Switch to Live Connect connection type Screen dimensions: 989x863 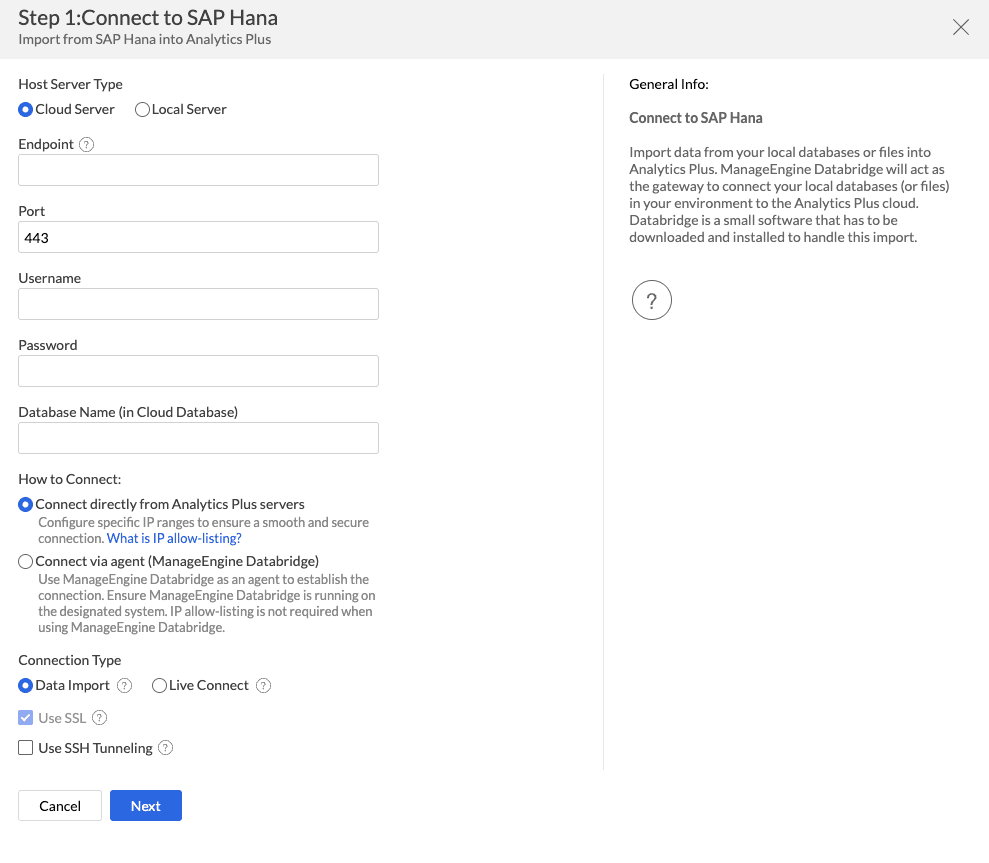(159, 686)
